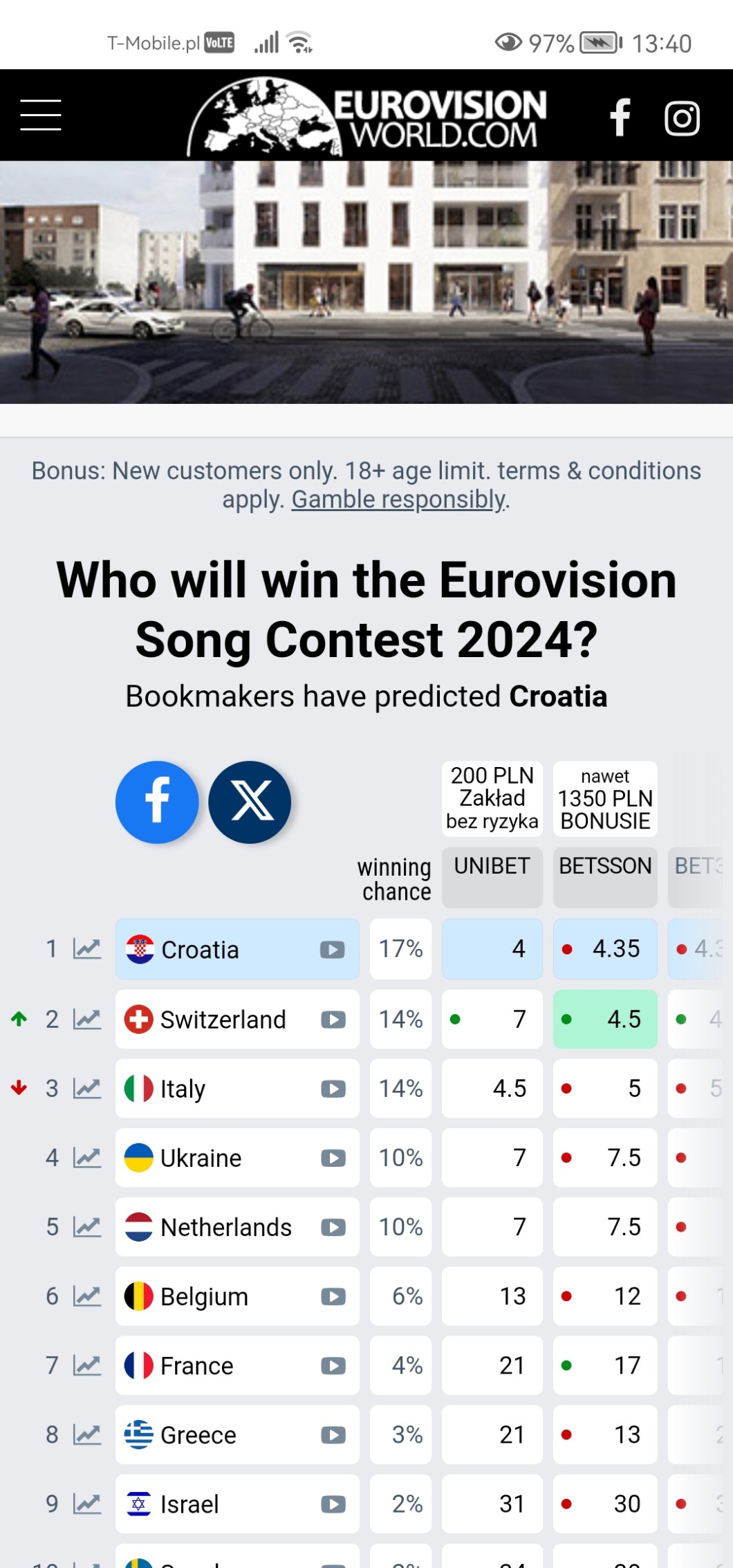The width and height of the screenshot is (733, 1568).
Task: Open Facebook page from header icon
Action: coord(620,117)
